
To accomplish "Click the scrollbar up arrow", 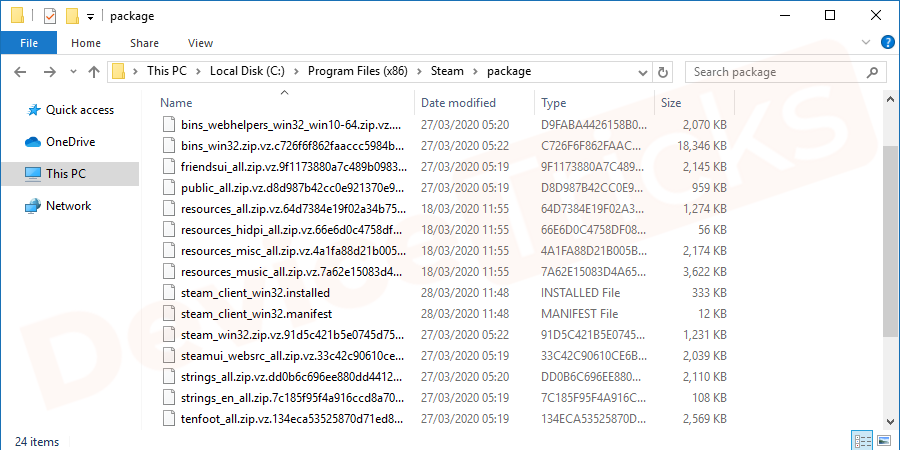I will point(890,99).
